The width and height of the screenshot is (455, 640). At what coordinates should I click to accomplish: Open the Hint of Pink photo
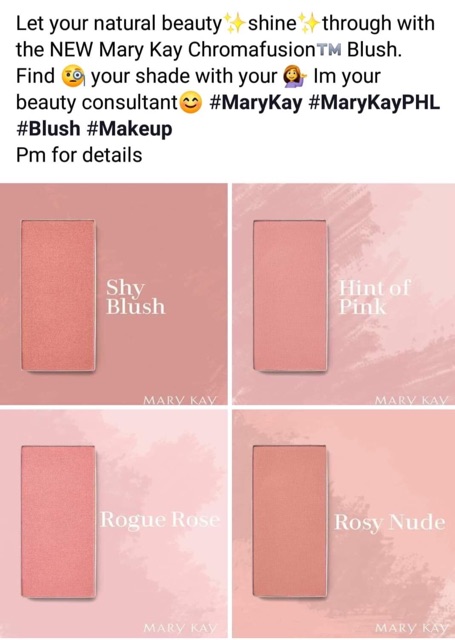point(344,294)
